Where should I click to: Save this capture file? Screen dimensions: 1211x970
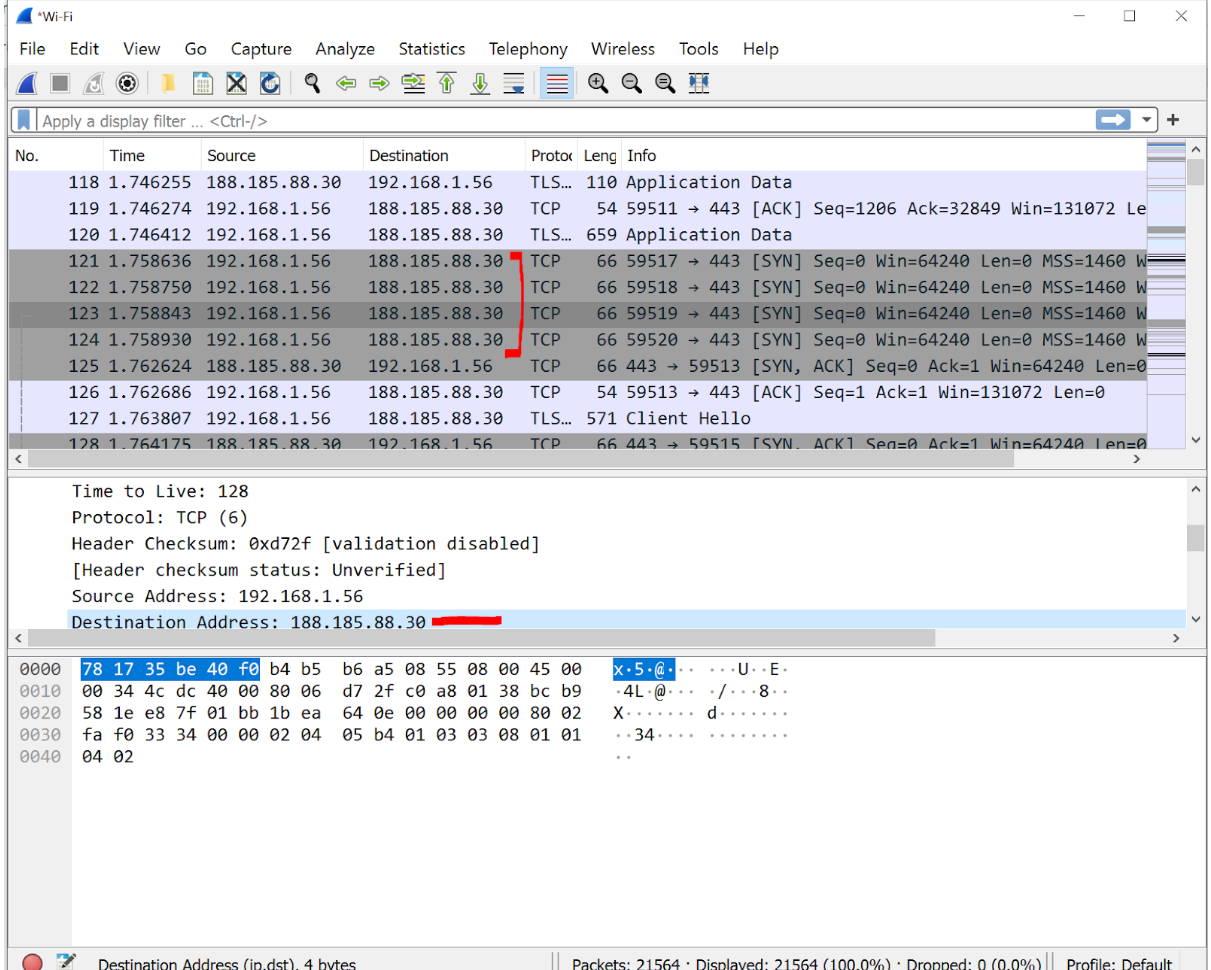pyautogui.click(x=203, y=84)
